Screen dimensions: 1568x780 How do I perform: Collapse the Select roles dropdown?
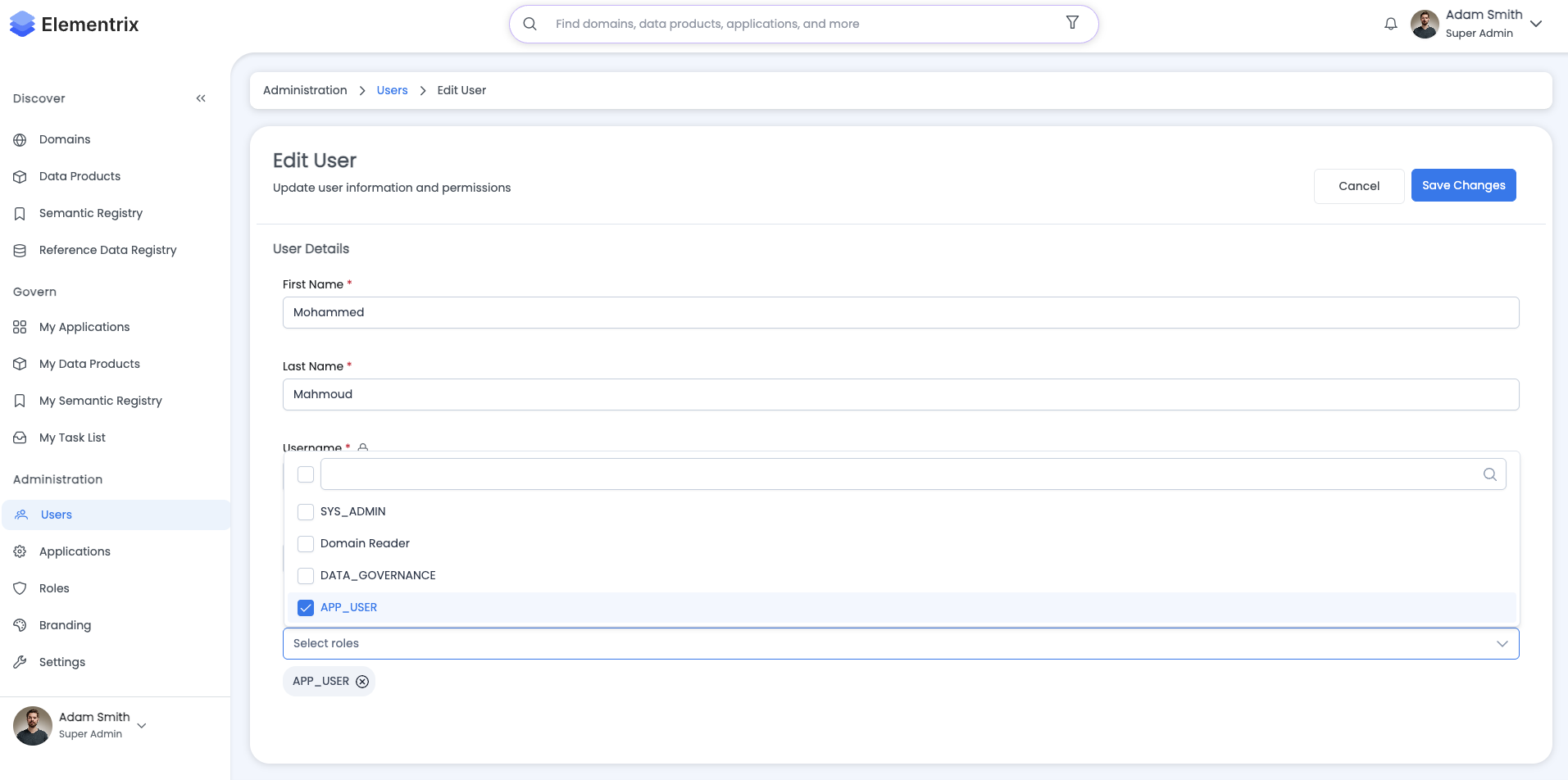1502,644
